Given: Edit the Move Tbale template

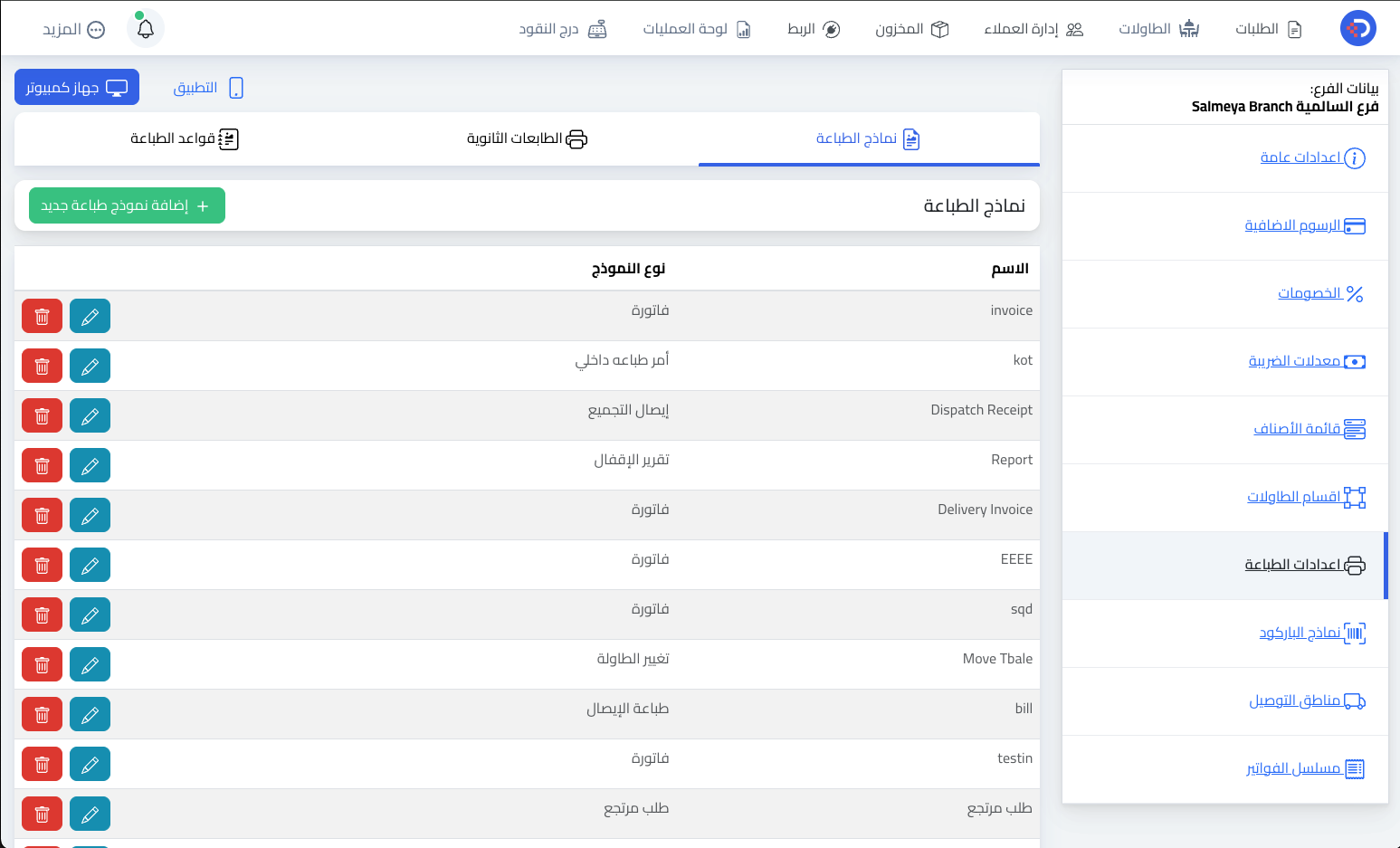Looking at the screenshot, I should coord(90,664).
